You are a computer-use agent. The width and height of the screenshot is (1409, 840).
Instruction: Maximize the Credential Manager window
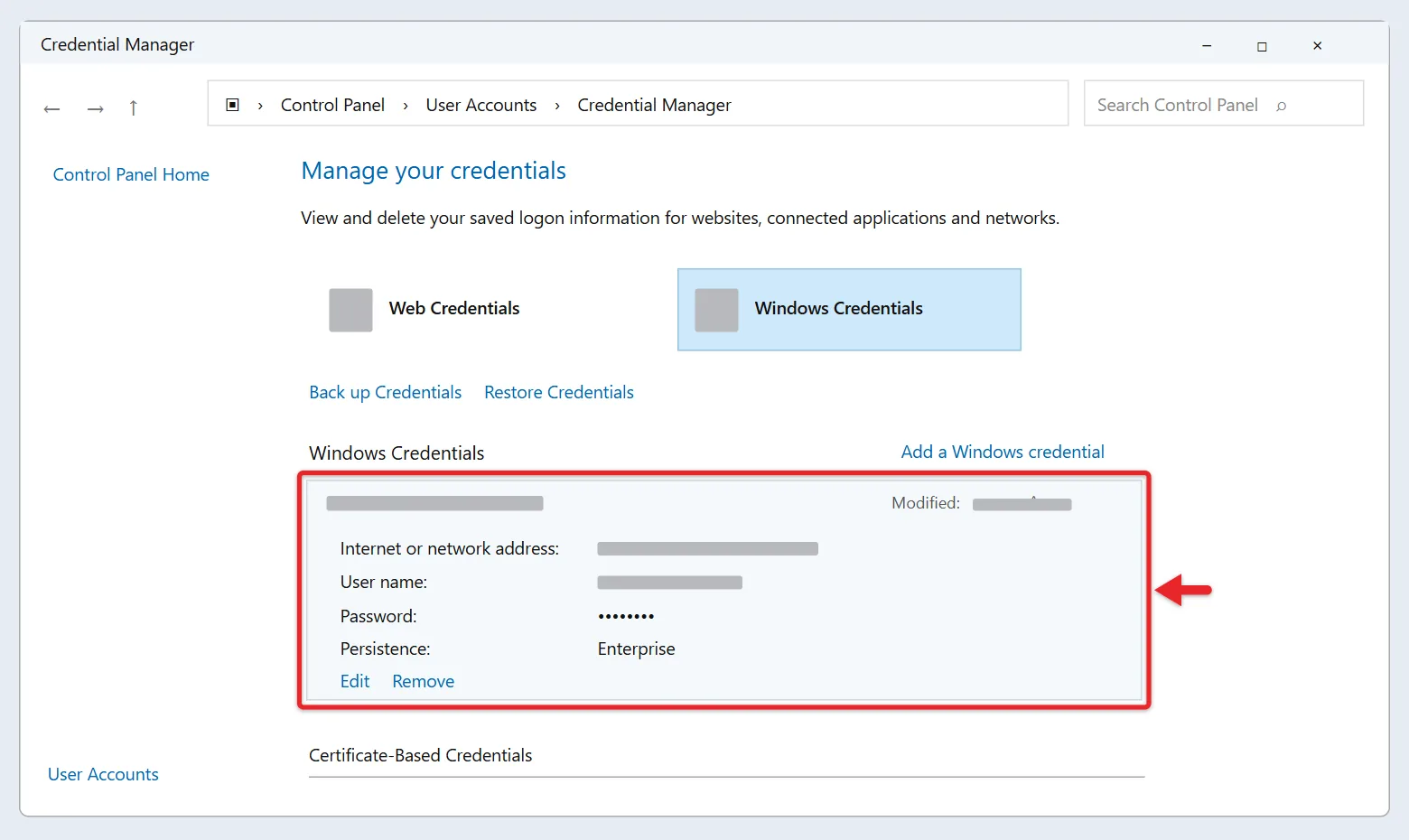tap(1262, 46)
